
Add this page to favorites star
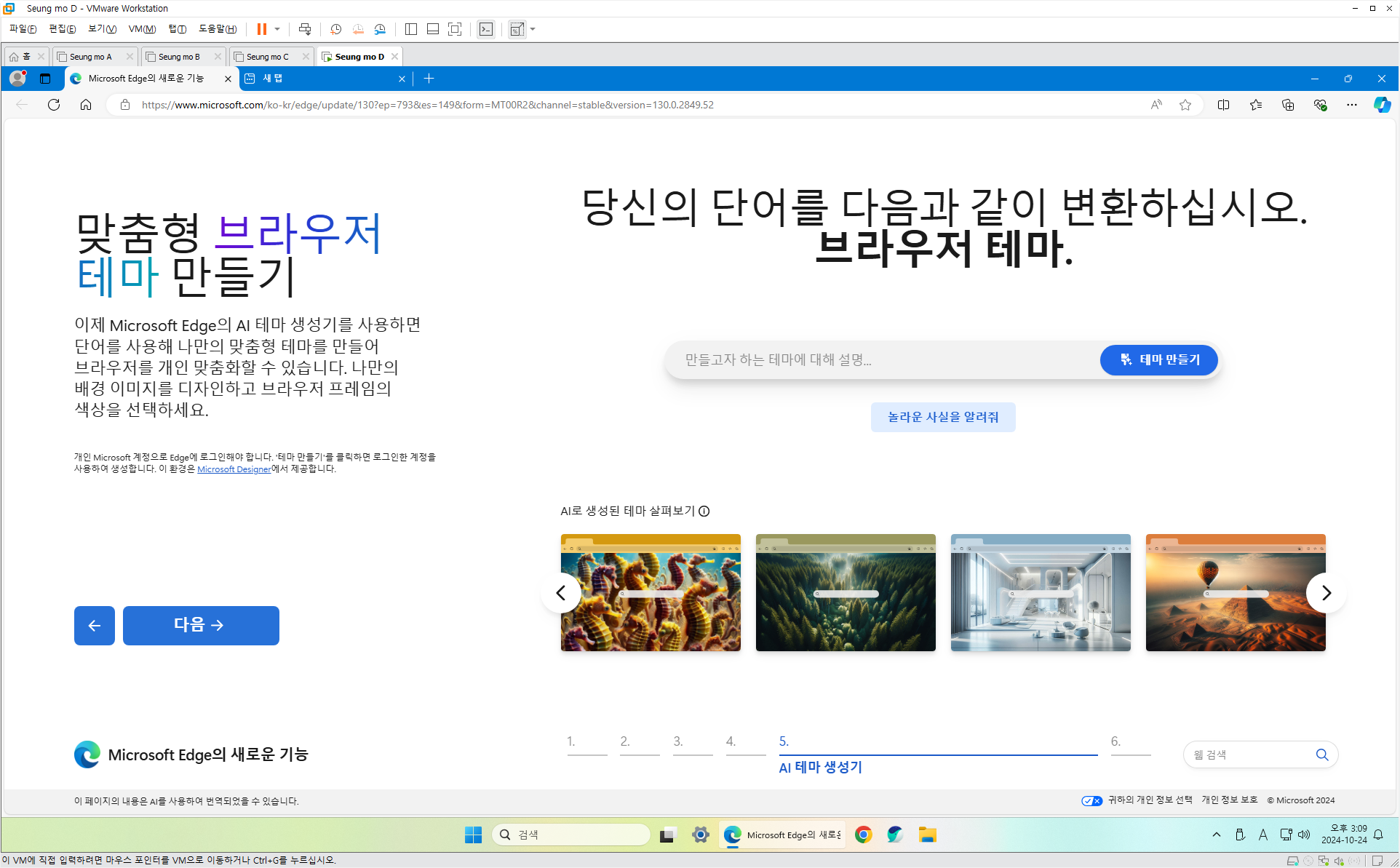pos(1185,105)
